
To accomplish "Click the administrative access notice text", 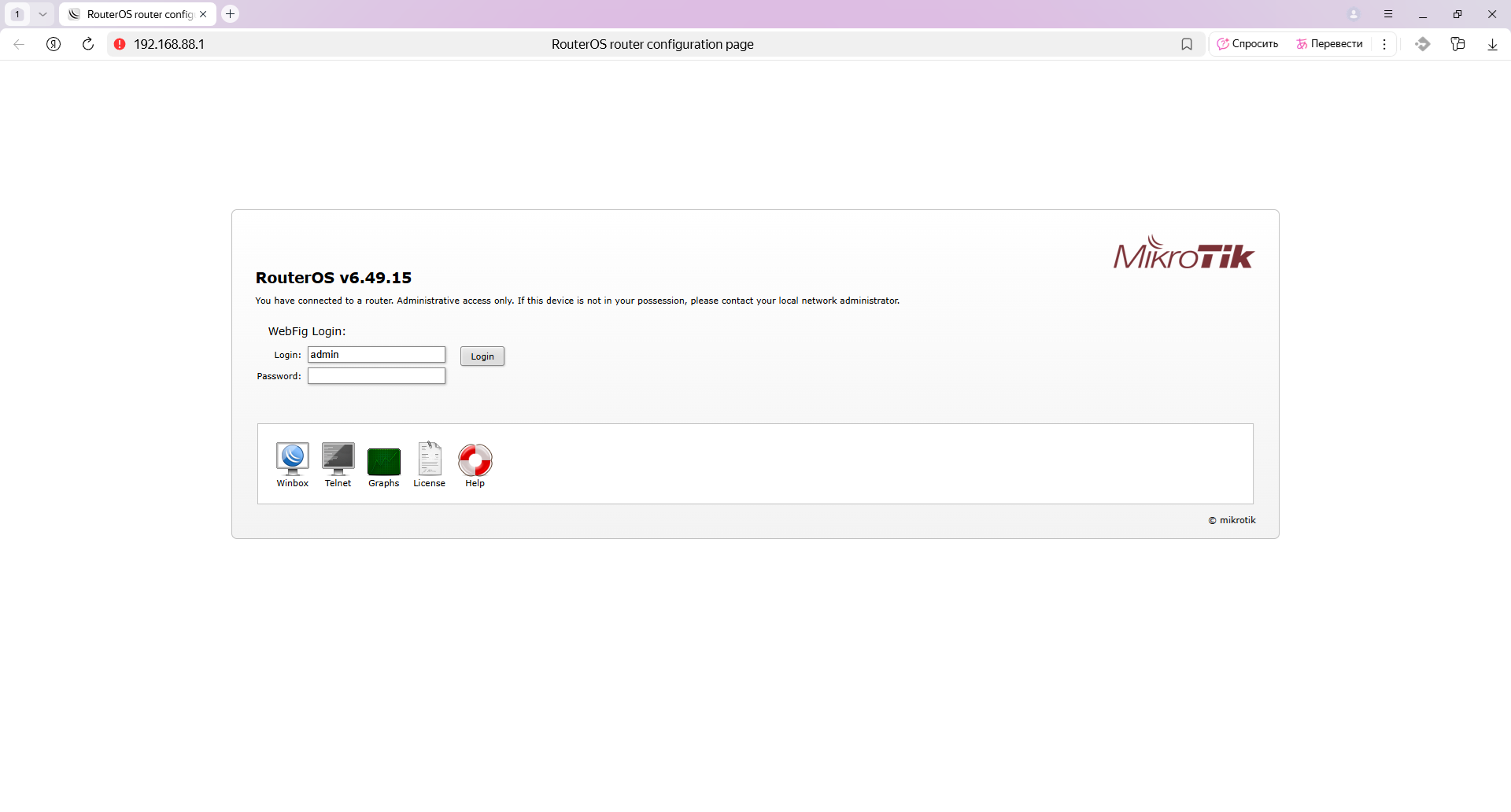I will 578,301.
